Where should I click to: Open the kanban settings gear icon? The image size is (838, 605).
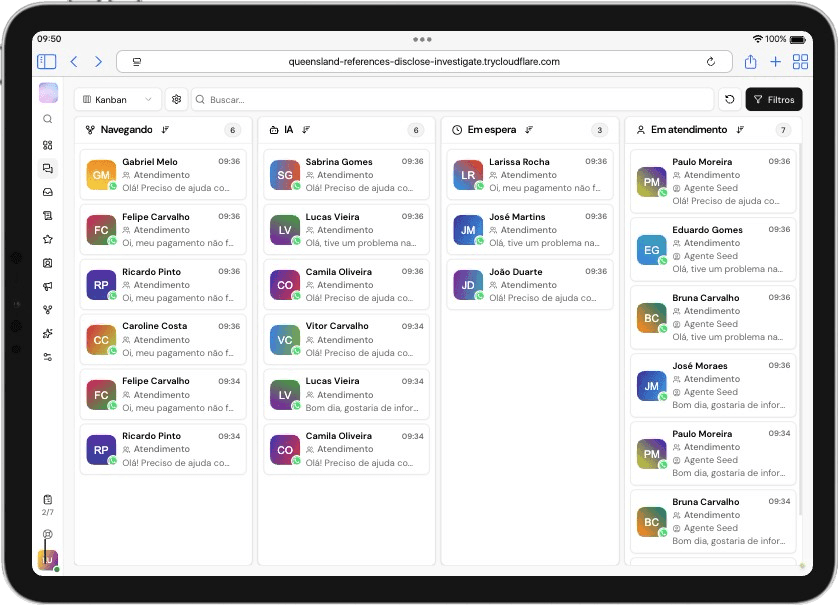coord(177,100)
